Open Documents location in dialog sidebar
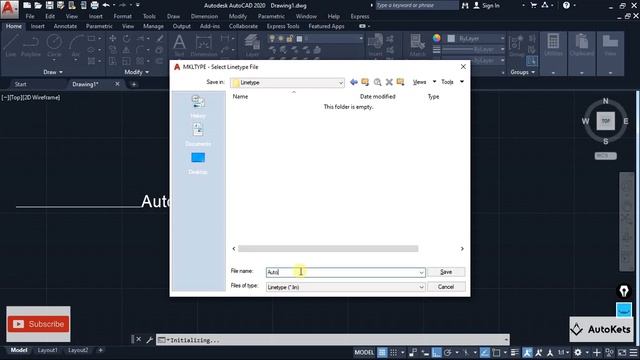Viewport: 640px width, 360px height. click(x=198, y=134)
